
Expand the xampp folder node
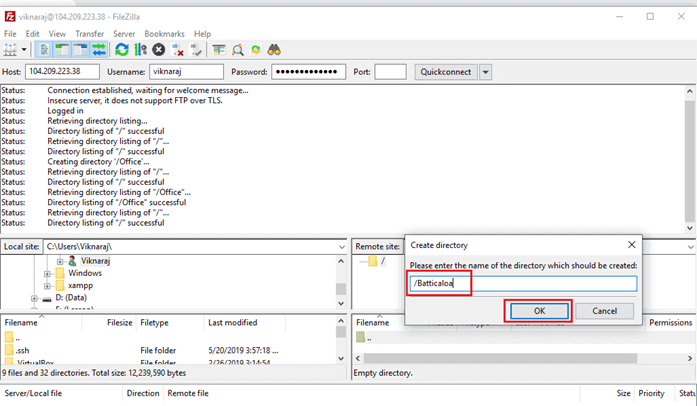pyautogui.click(x=47, y=286)
